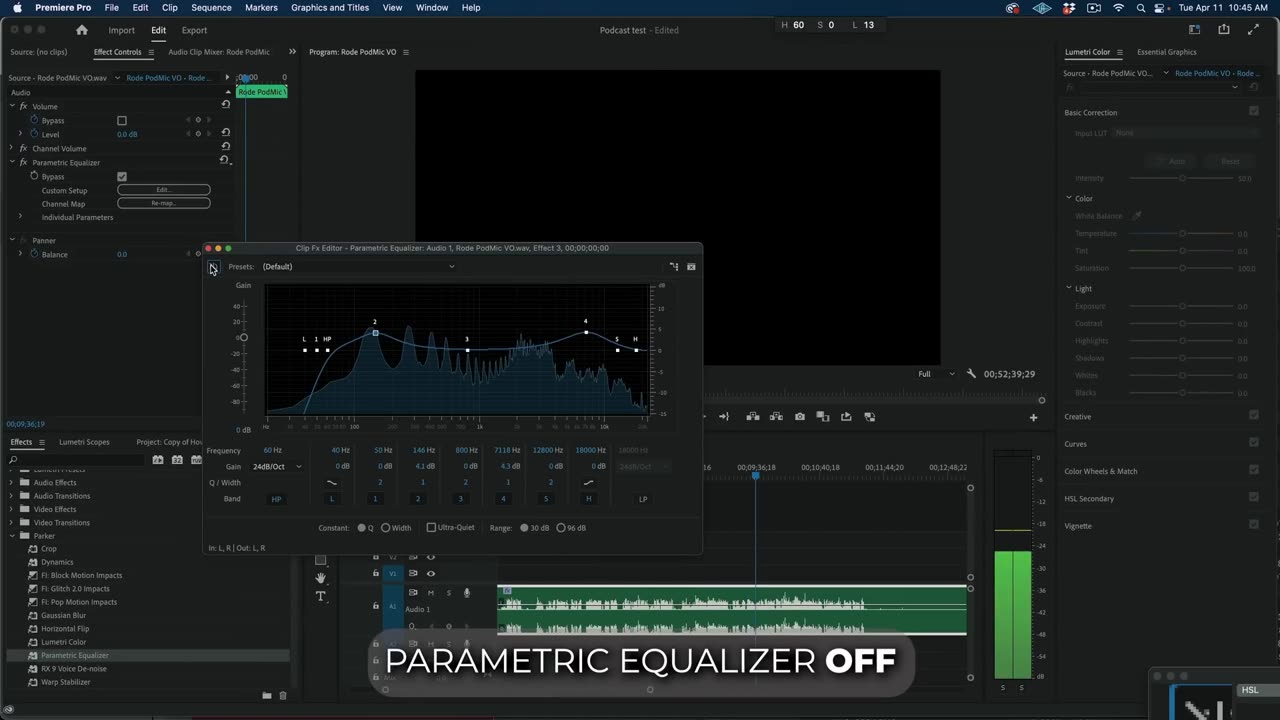Image resolution: width=1280 pixels, height=720 pixels.
Task: Click the Channel Map Re-map button
Action: tap(164, 203)
